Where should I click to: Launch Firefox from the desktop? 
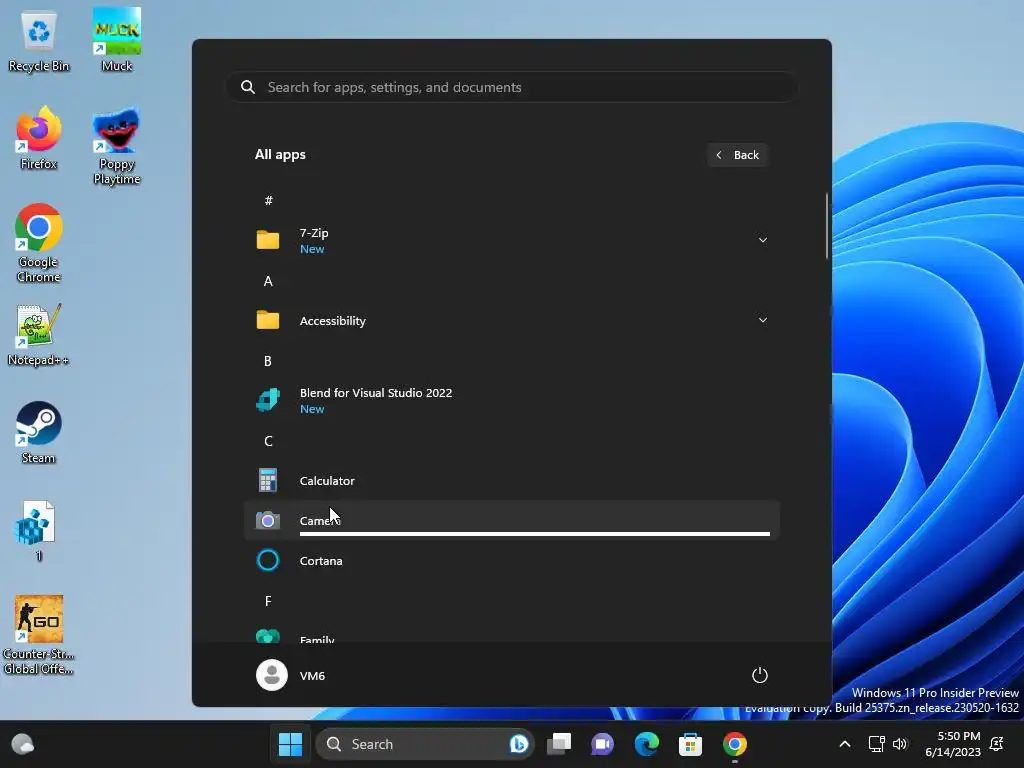39,138
